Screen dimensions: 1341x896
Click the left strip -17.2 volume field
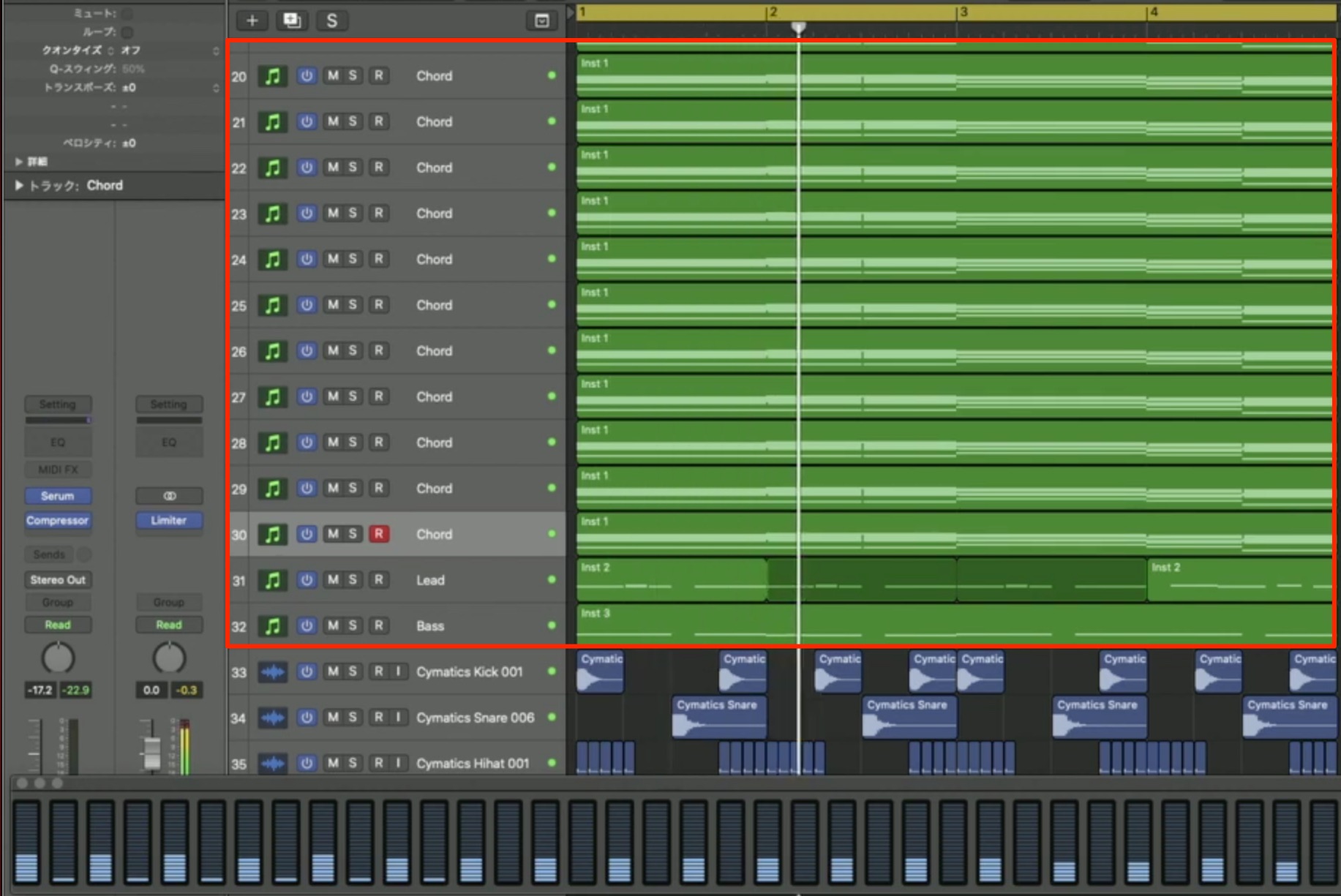[x=40, y=690]
